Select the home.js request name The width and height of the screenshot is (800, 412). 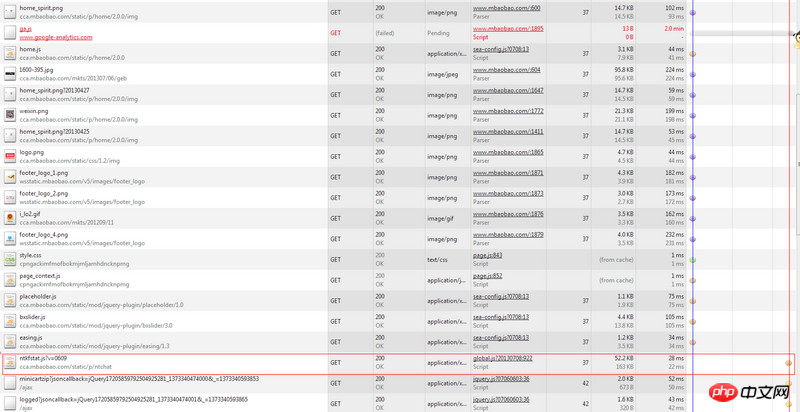[30, 49]
